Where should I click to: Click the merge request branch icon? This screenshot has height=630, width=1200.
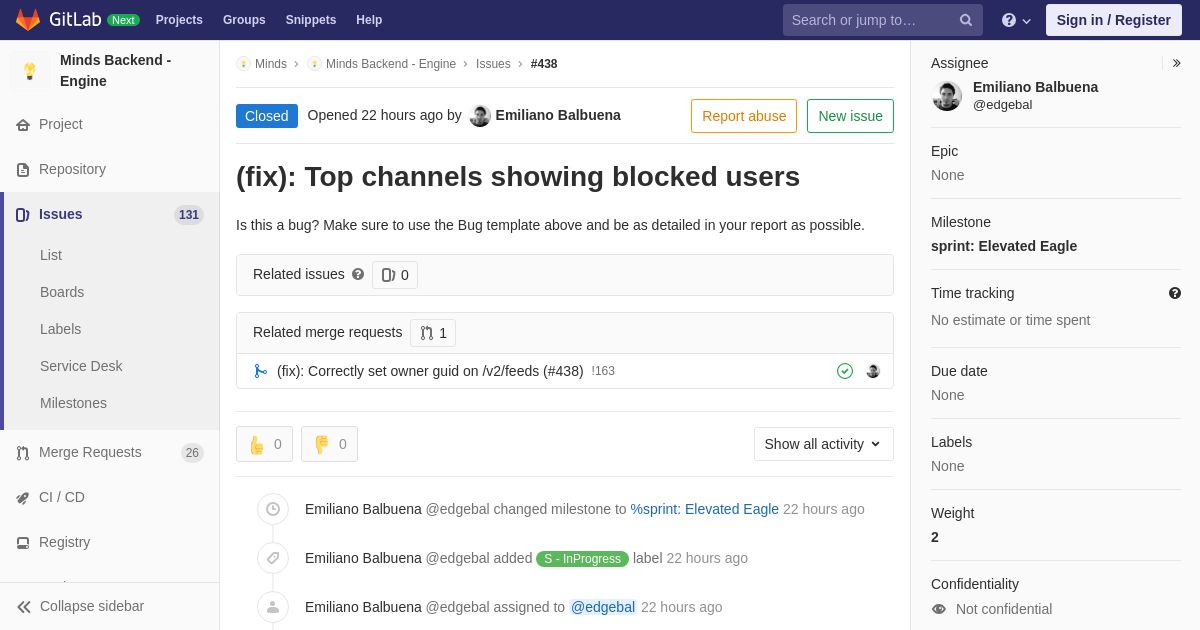(x=261, y=371)
